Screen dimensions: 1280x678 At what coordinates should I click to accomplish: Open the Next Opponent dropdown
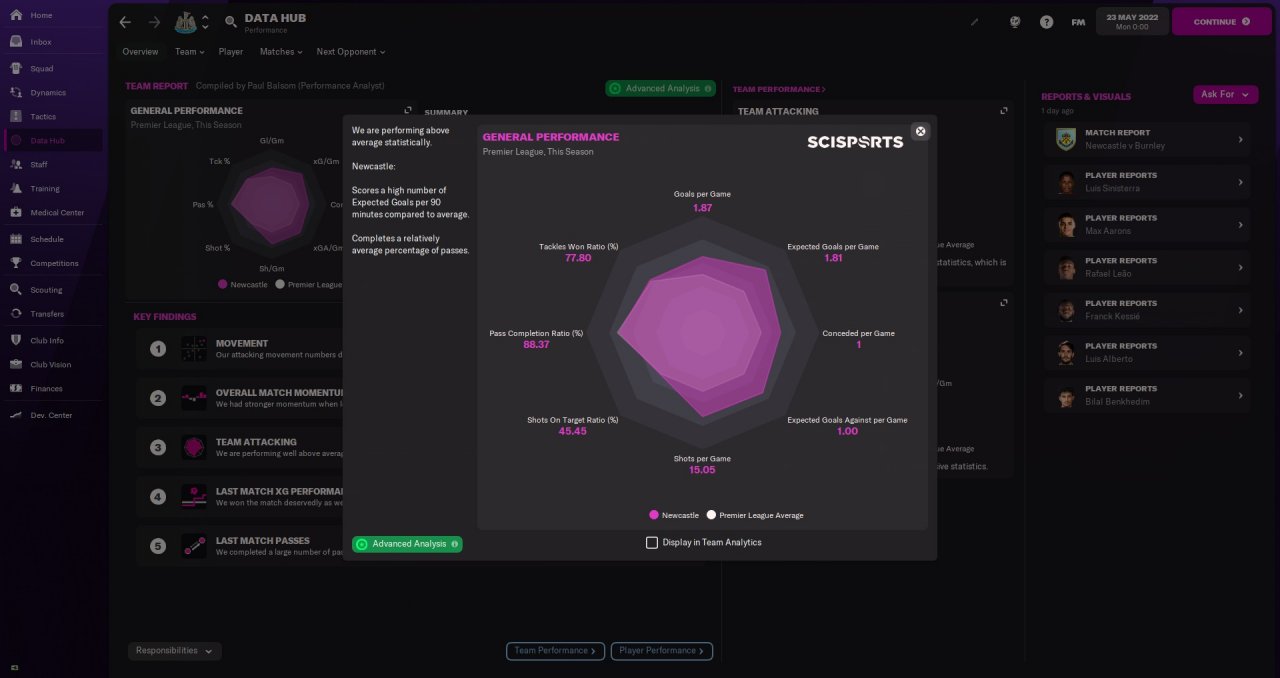[351, 52]
